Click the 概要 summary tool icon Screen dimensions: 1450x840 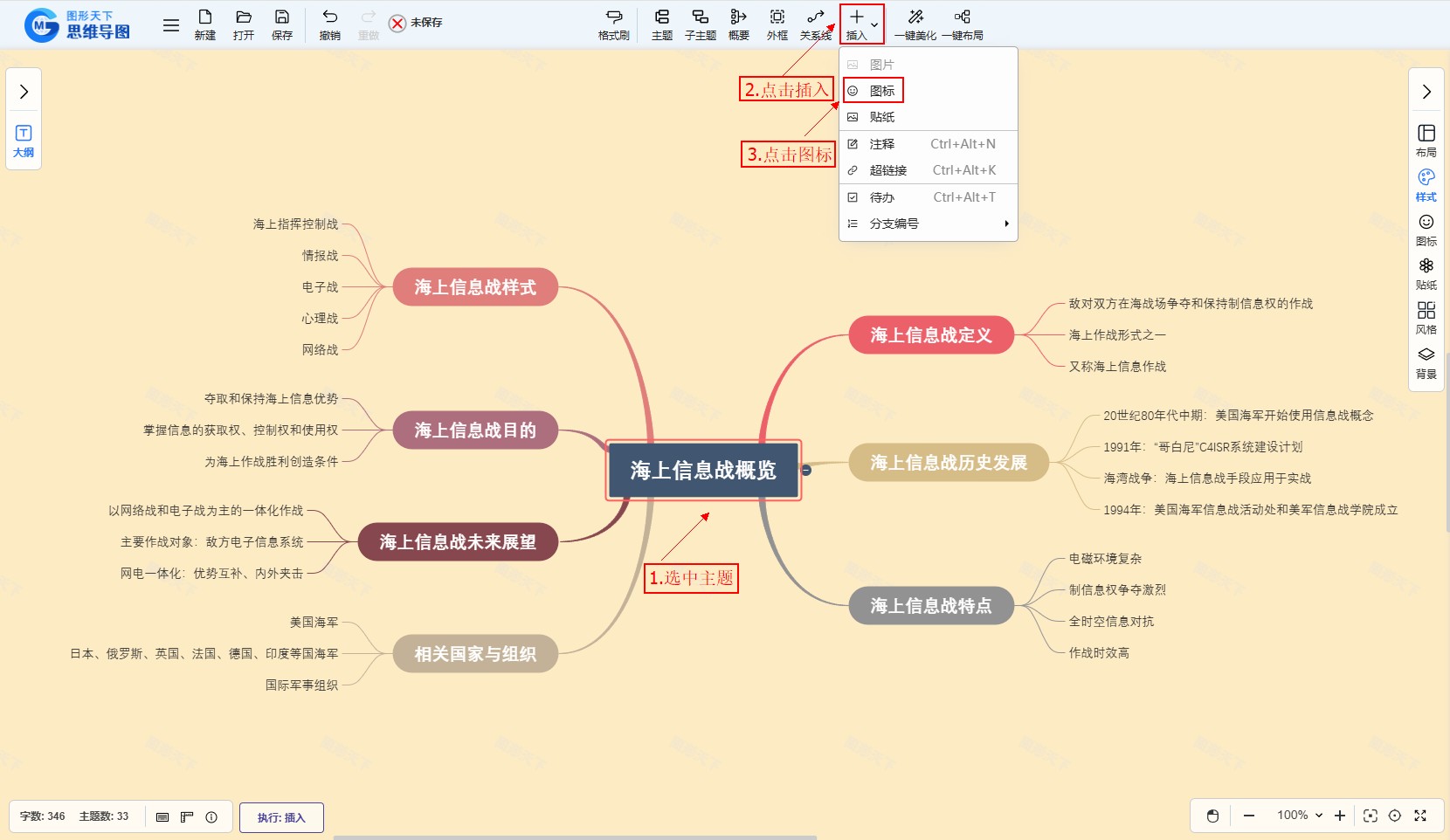pyautogui.click(x=738, y=24)
